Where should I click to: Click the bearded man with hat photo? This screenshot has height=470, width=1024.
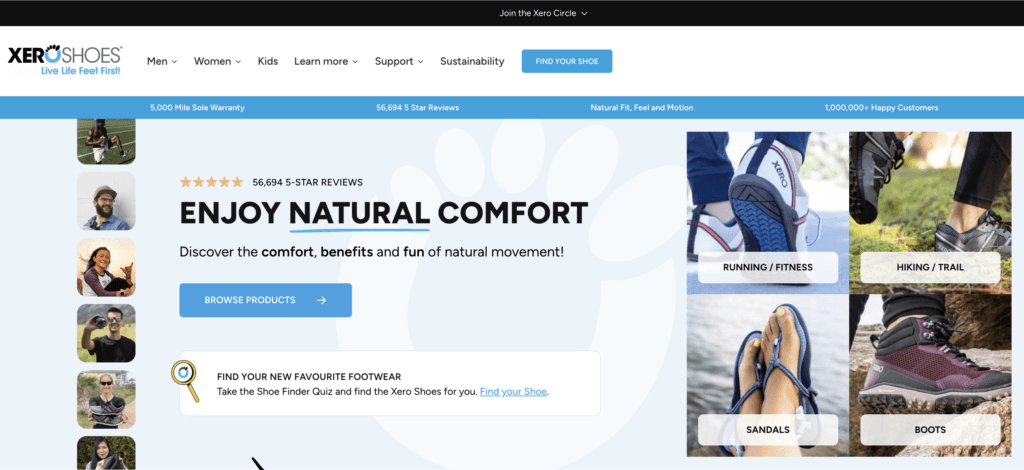106,201
